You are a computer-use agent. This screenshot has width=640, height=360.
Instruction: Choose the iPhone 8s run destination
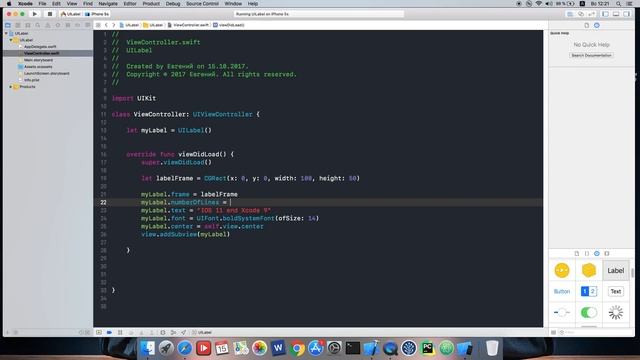(97, 14)
